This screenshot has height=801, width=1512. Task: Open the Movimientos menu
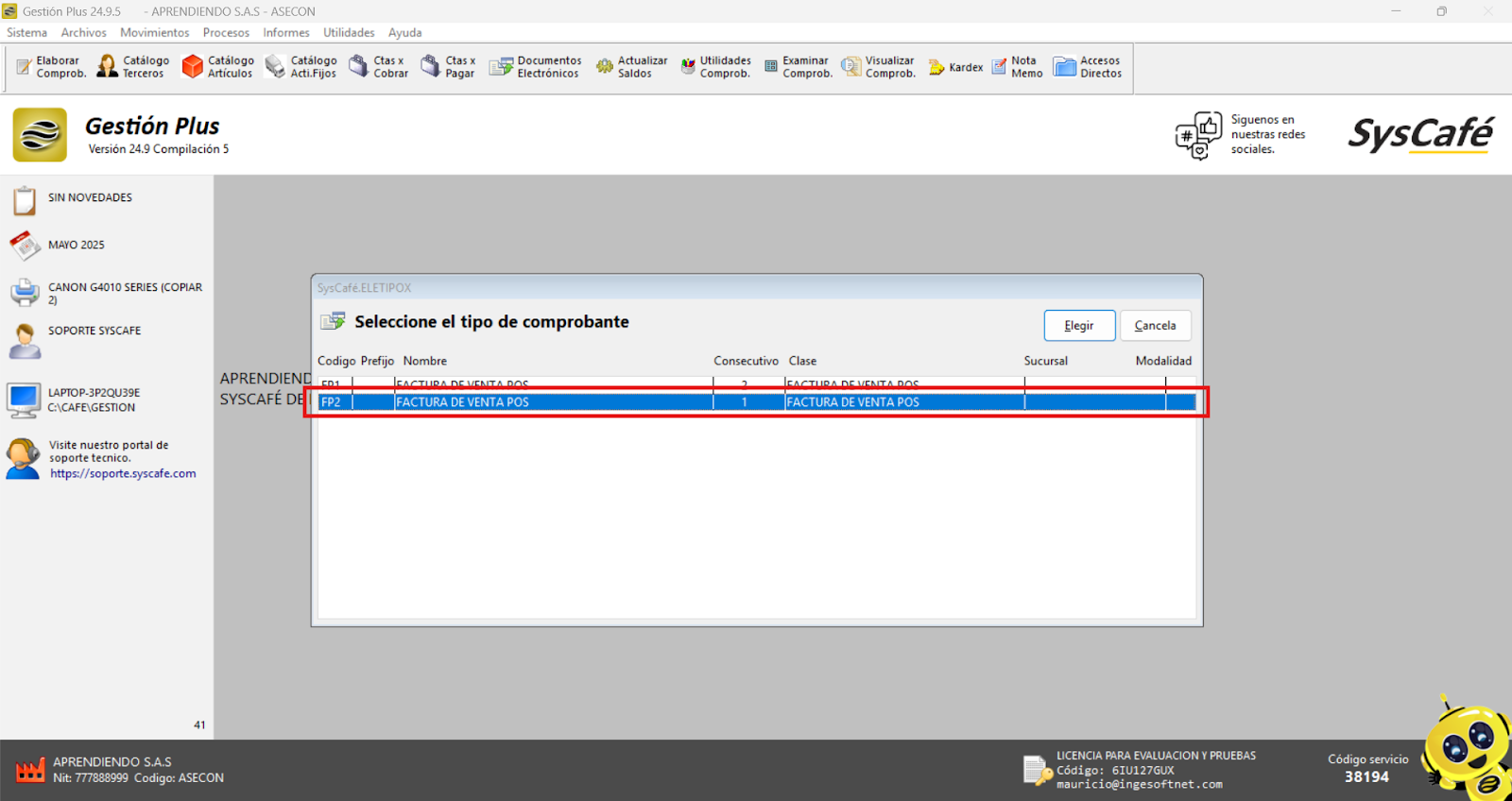[154, 32]
